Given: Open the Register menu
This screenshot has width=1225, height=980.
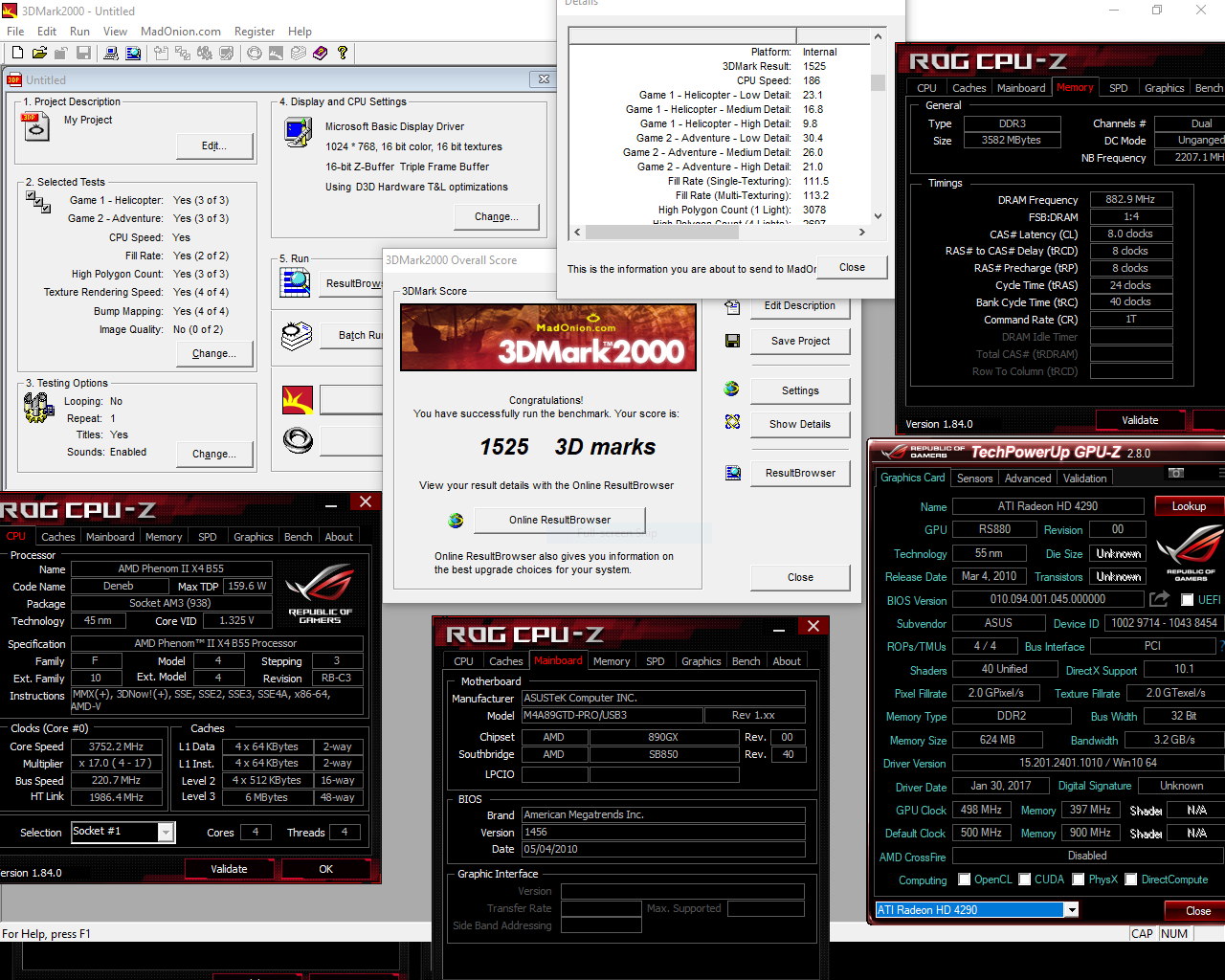Looking at the screenshot, I should (x=255, y=32).
